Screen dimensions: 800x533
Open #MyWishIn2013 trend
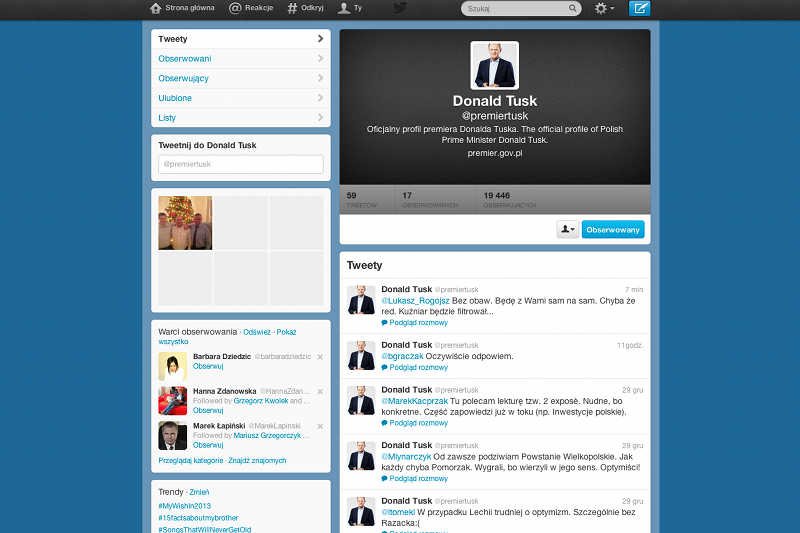(x=184, y=506)
